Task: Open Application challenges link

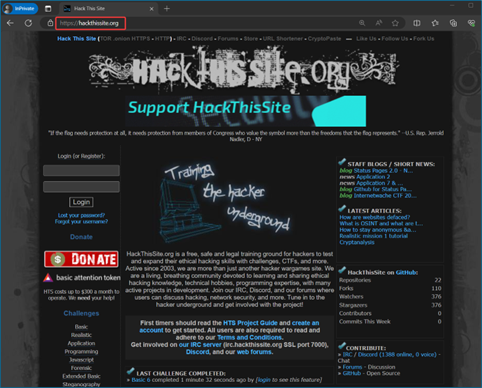Action: pos(81,343)
